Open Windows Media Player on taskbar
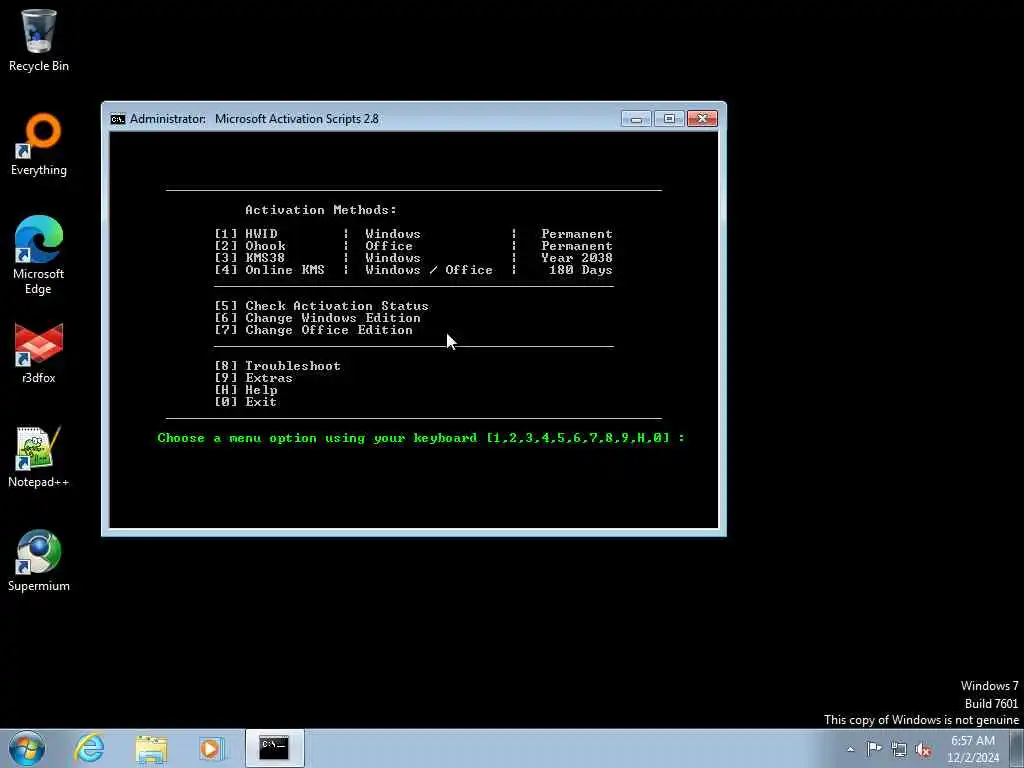This screenshot has height=768, width=1024. click(211, 748)
